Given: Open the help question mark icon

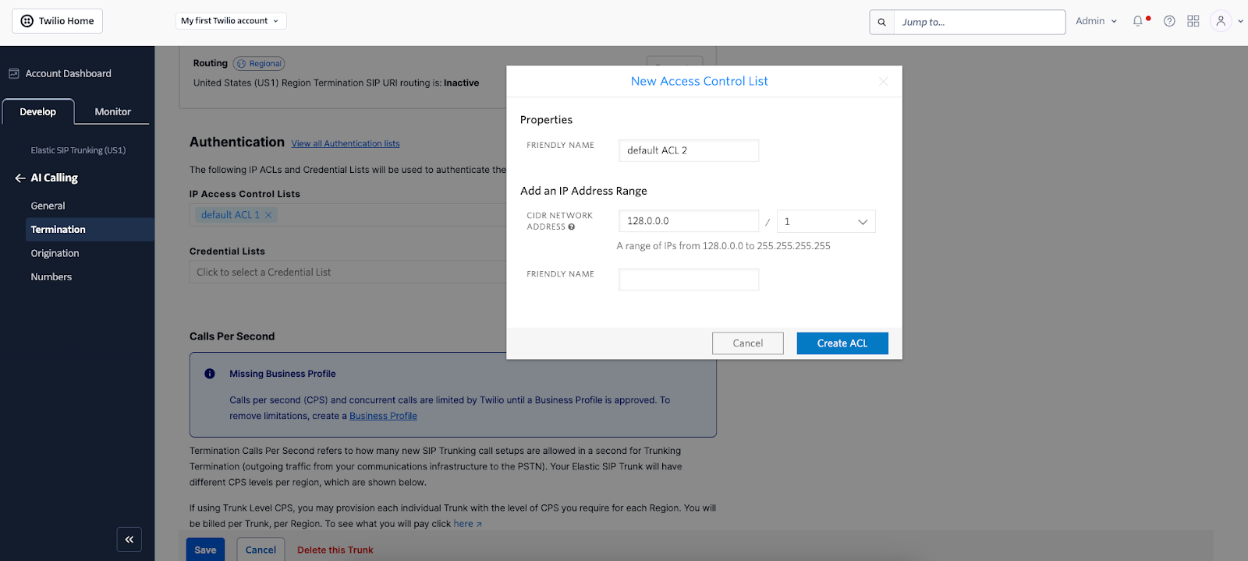Looking at the screenshot, I should point(1169,21).
